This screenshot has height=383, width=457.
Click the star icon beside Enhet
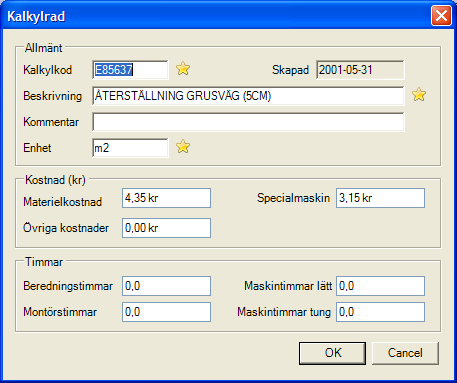183,147
